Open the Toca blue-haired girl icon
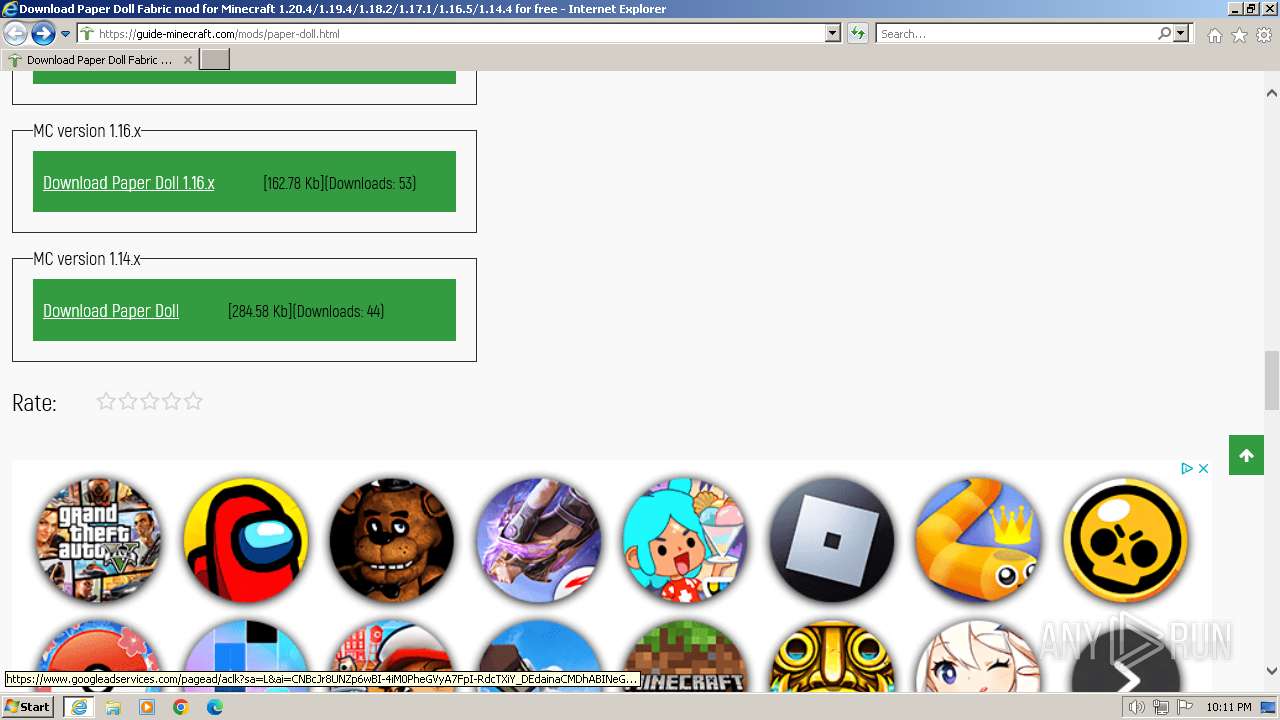The image size is (1280, 720). point(685,540)
